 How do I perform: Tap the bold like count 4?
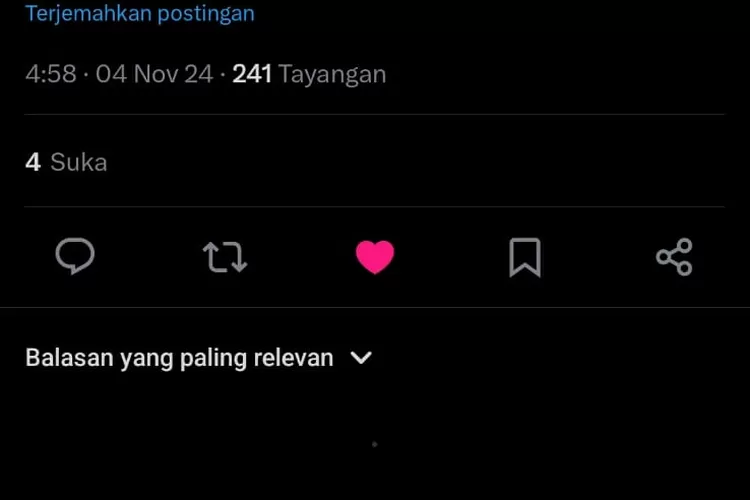[x=33, y=162]
